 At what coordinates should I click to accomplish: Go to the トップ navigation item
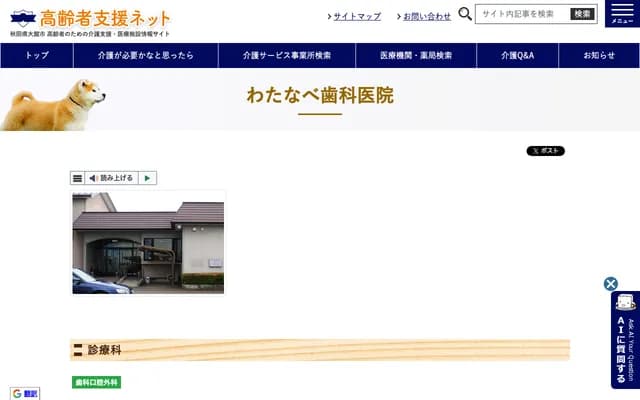pos(37,56)
